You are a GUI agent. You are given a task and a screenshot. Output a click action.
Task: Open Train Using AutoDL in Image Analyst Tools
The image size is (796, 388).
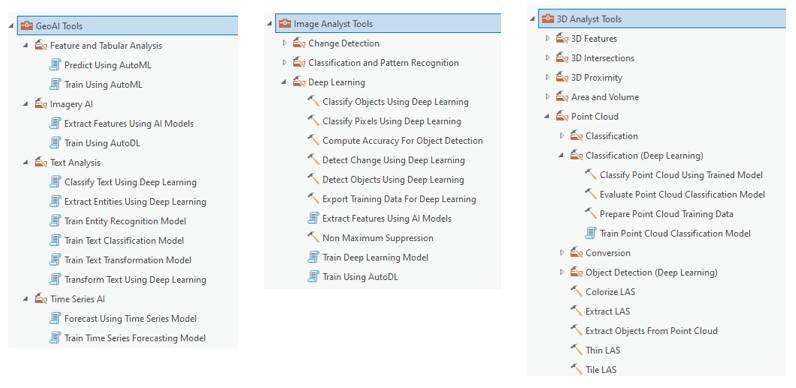[360, 277]
